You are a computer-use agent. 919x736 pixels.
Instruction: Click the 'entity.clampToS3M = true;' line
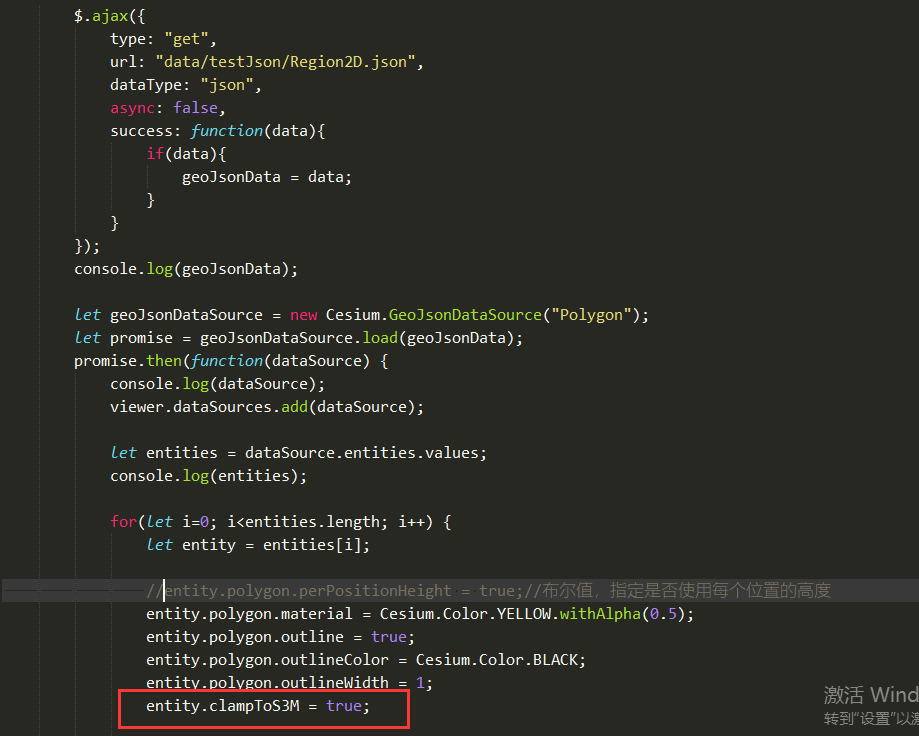click(258, 706)
